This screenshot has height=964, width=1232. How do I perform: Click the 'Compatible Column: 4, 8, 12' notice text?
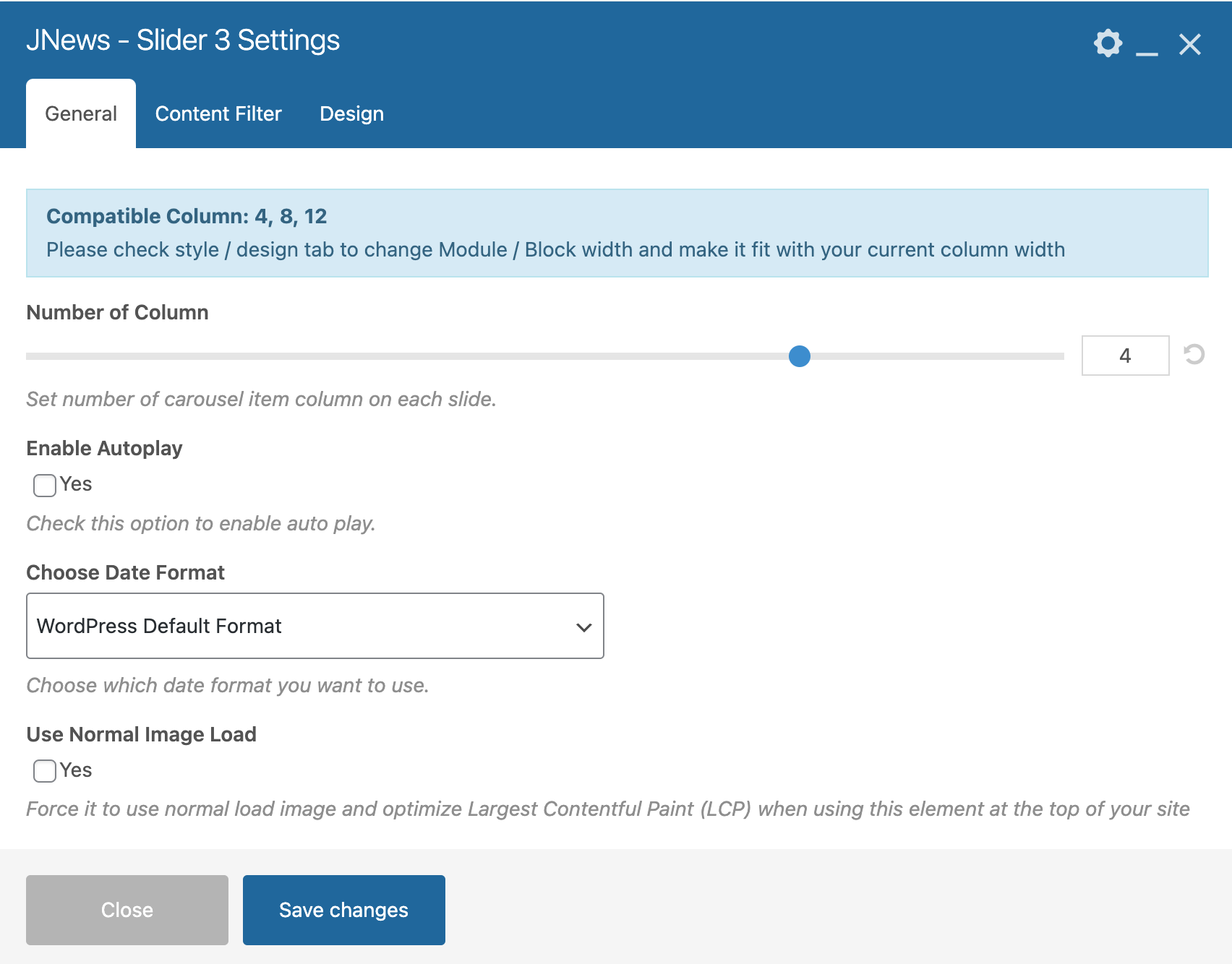[x=187, y=216]
